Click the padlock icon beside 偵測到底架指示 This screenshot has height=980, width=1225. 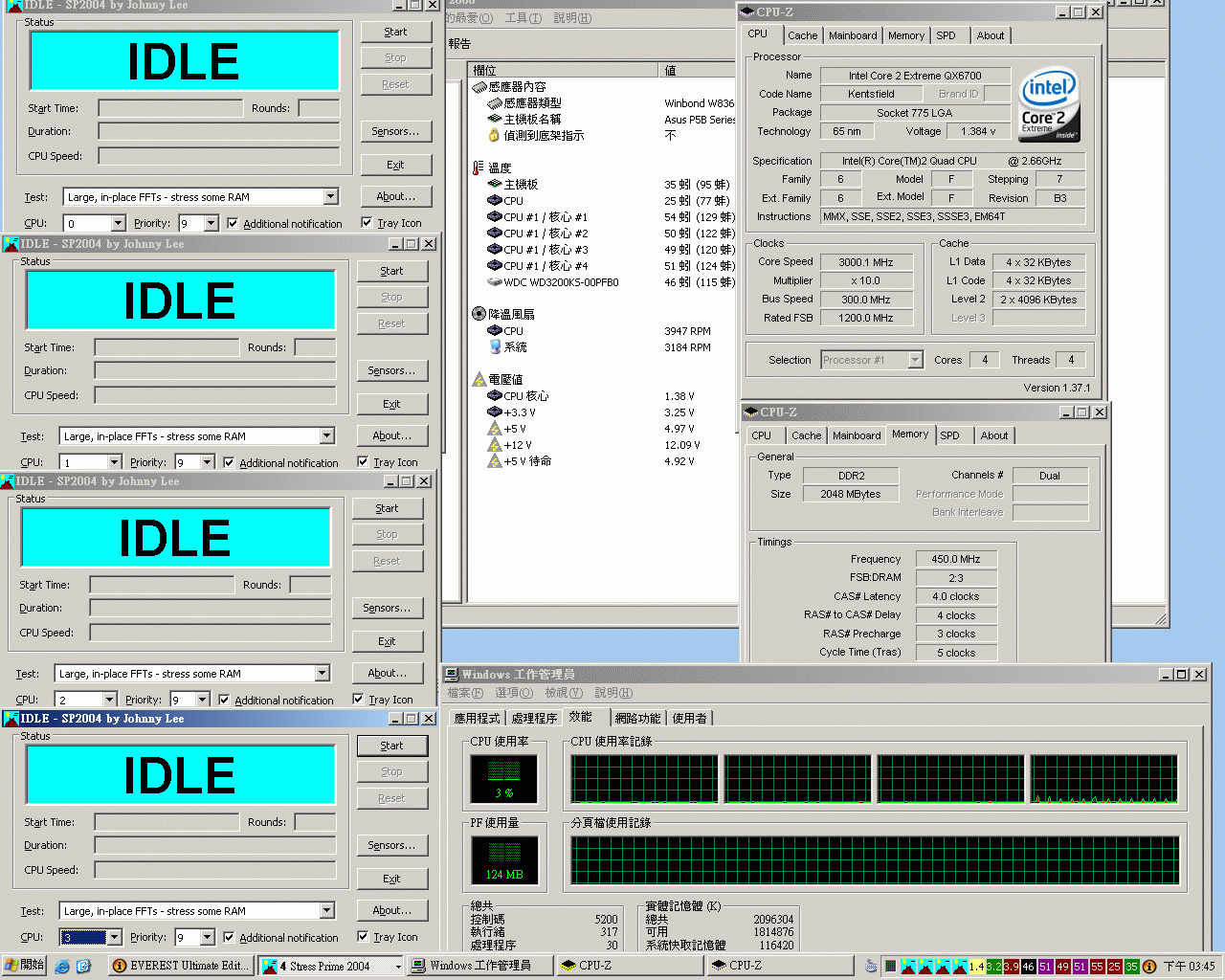coord(495,136)
